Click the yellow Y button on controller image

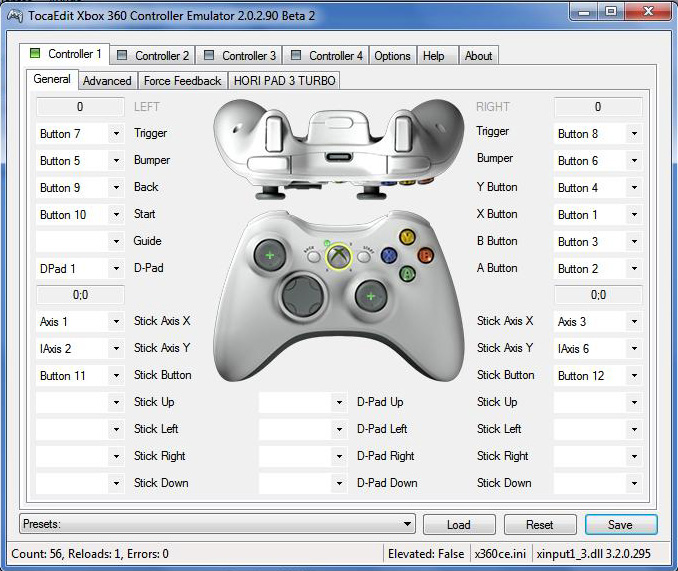tap(407, 236)
